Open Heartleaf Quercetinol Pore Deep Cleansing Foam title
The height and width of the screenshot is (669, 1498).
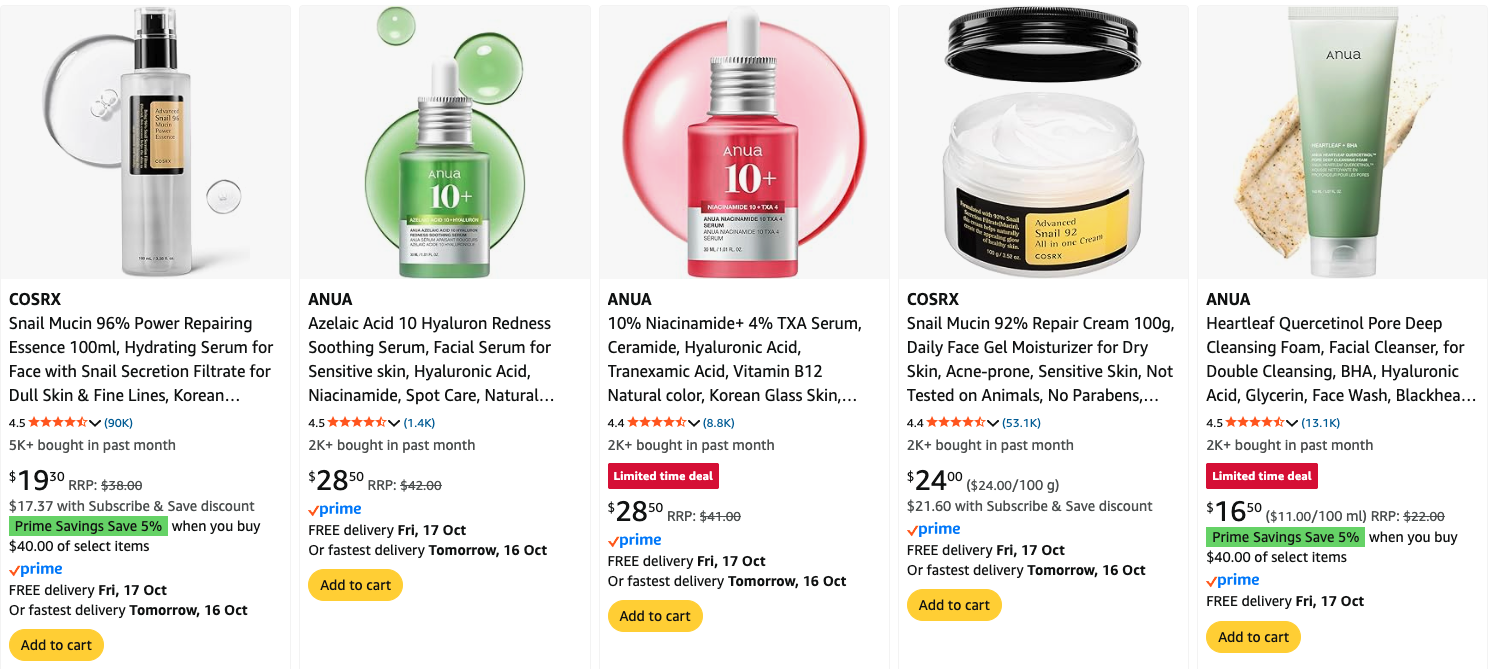[1341, 359]
